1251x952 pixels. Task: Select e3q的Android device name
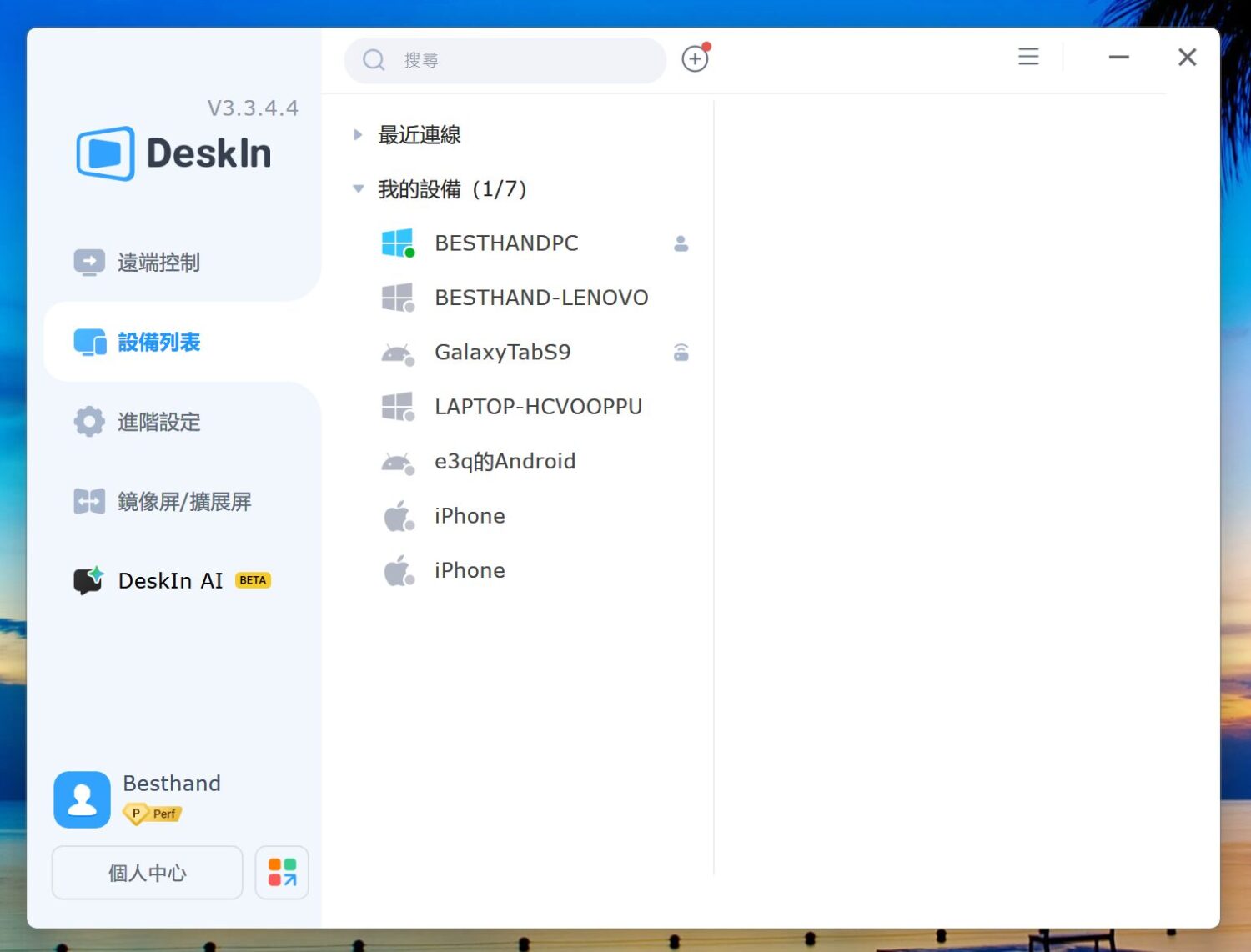(505, 461)
